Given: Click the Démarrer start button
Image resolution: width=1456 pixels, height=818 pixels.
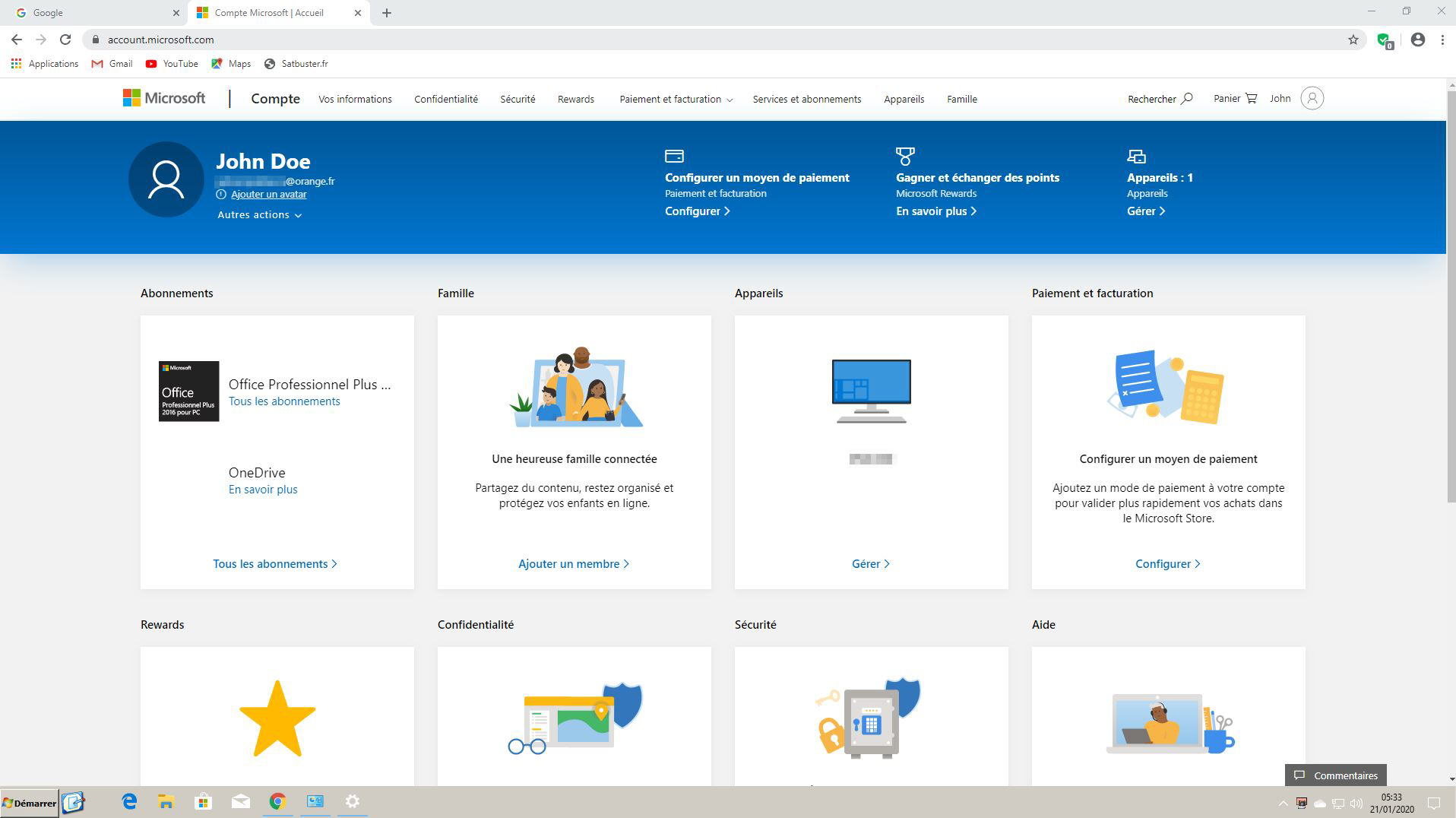Looking at the screenshot, I should point(30,803).
